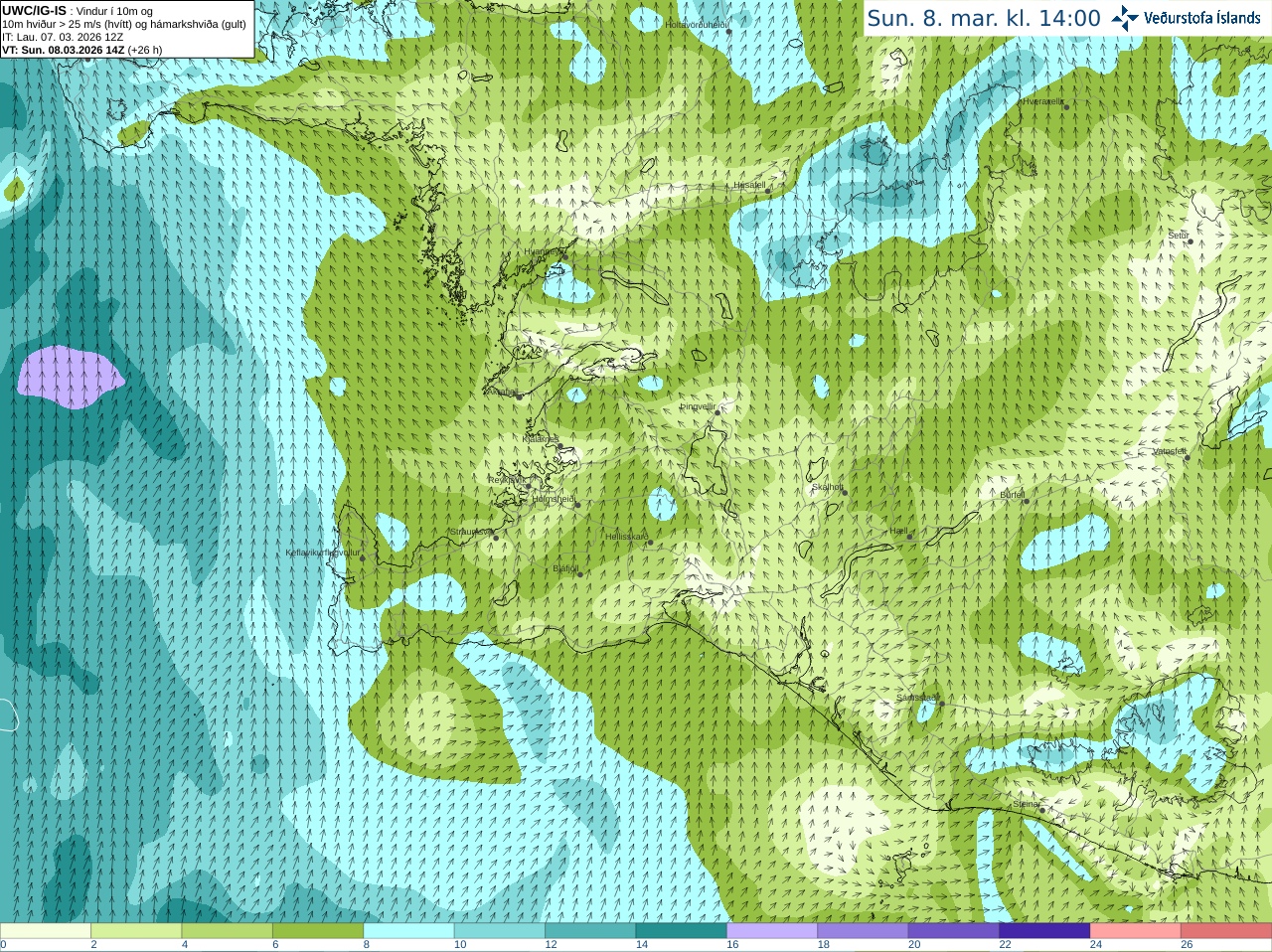Select the 2–4 m/s light green legend swatch
The image size is (1272, 952).
click(x=136, y=931)
